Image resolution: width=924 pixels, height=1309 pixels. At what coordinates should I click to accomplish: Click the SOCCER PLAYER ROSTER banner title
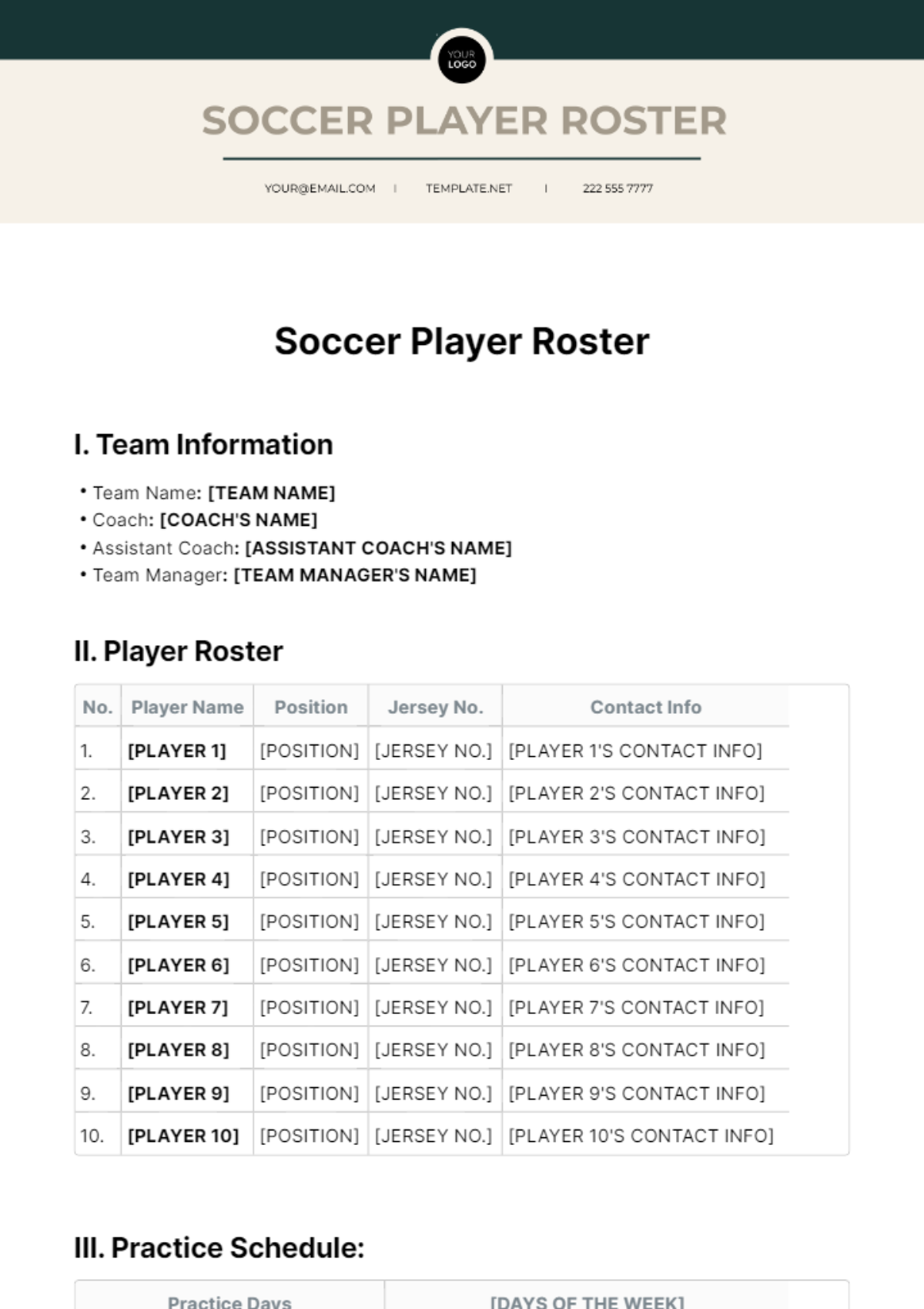pos(464,121)
